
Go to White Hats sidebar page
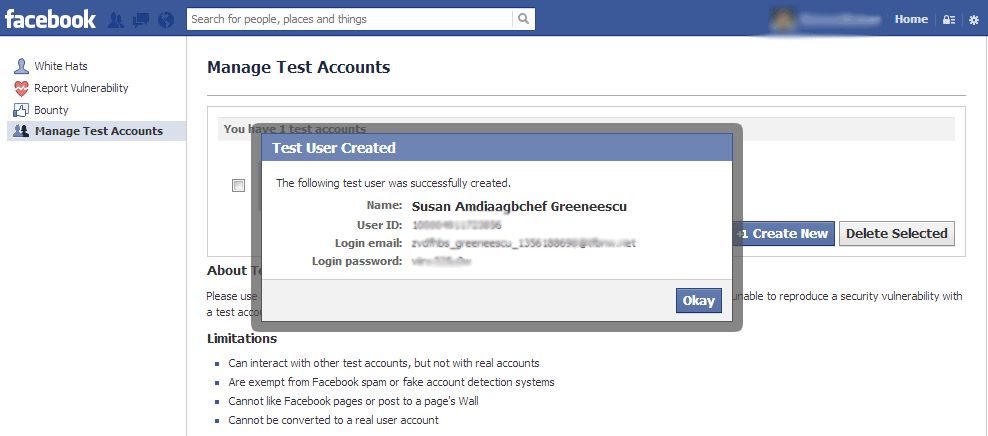[61, 66]
